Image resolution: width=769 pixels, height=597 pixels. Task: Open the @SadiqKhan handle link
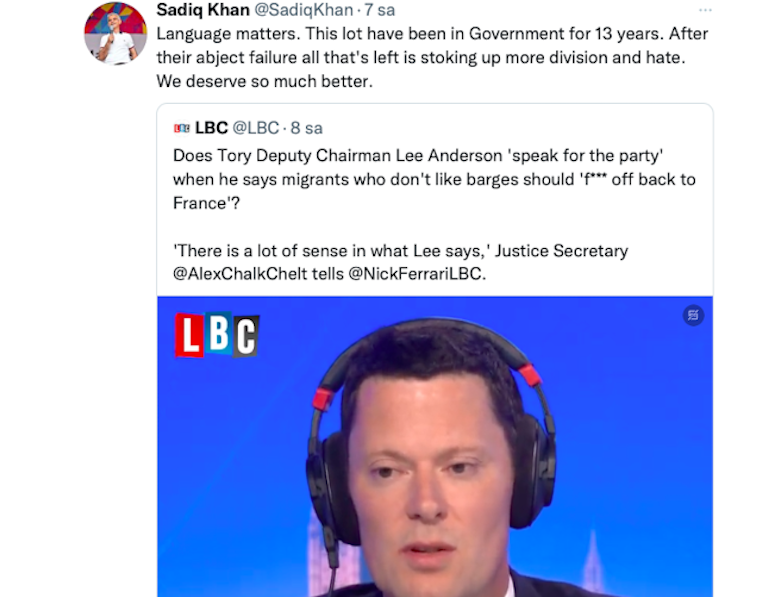304,9
